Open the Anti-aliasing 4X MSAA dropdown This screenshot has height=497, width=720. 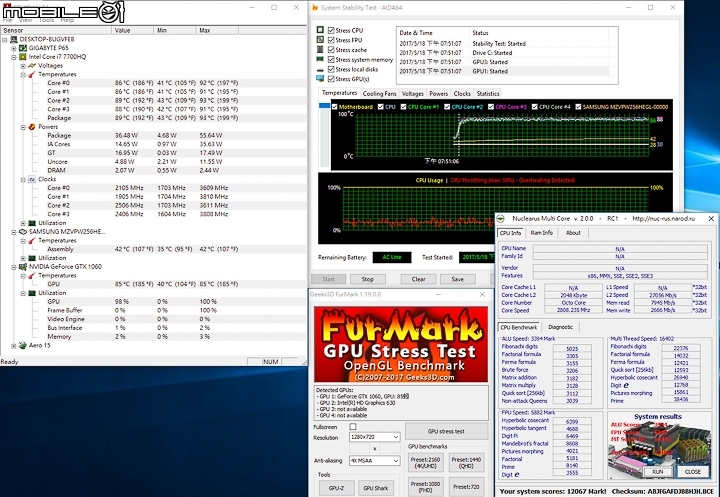[375, 460]
